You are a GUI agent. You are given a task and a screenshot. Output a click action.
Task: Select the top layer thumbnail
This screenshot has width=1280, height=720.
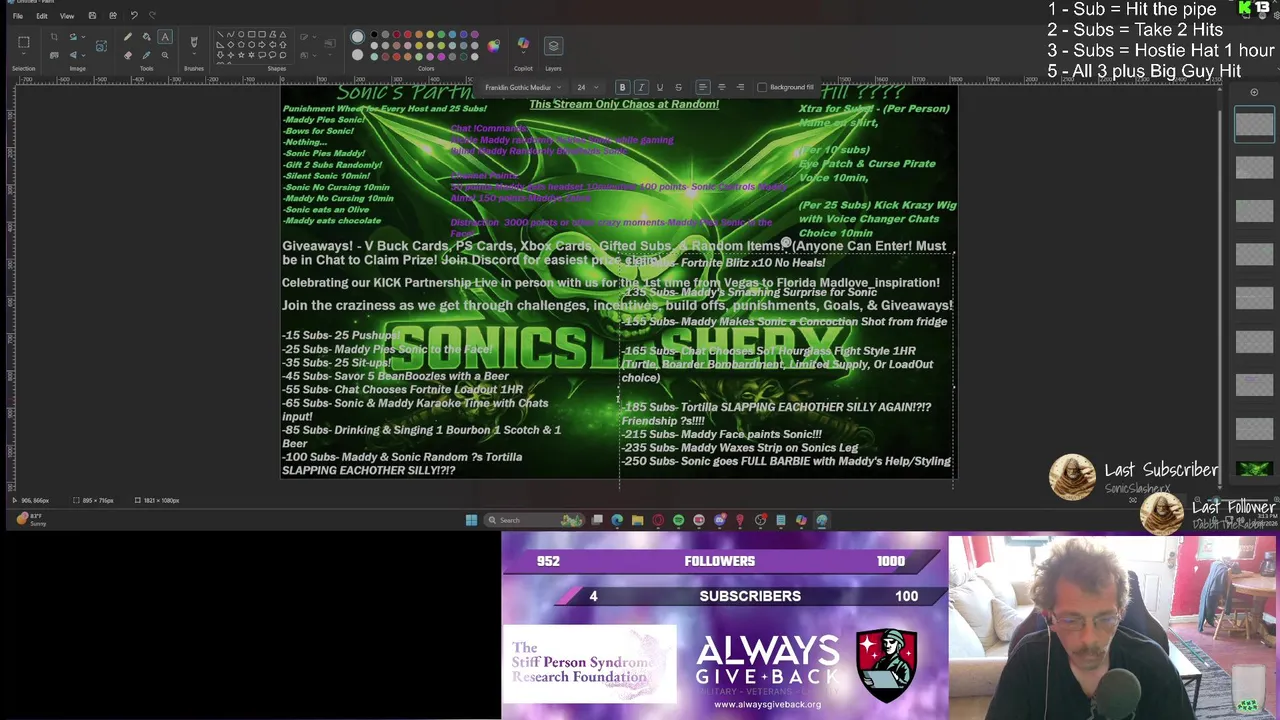[x=1254, y=124]
